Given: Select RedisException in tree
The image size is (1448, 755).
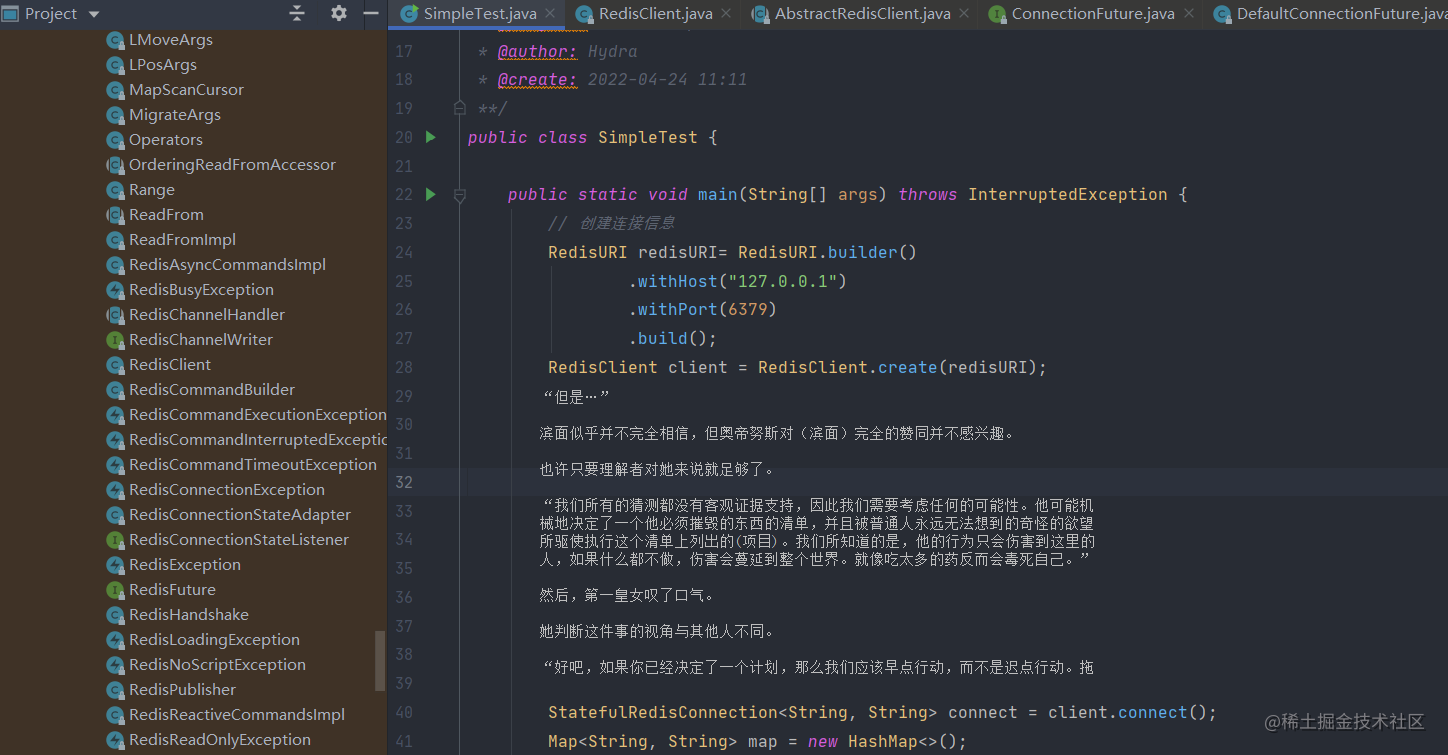Looking at the screenshot, I should [185, 565].
